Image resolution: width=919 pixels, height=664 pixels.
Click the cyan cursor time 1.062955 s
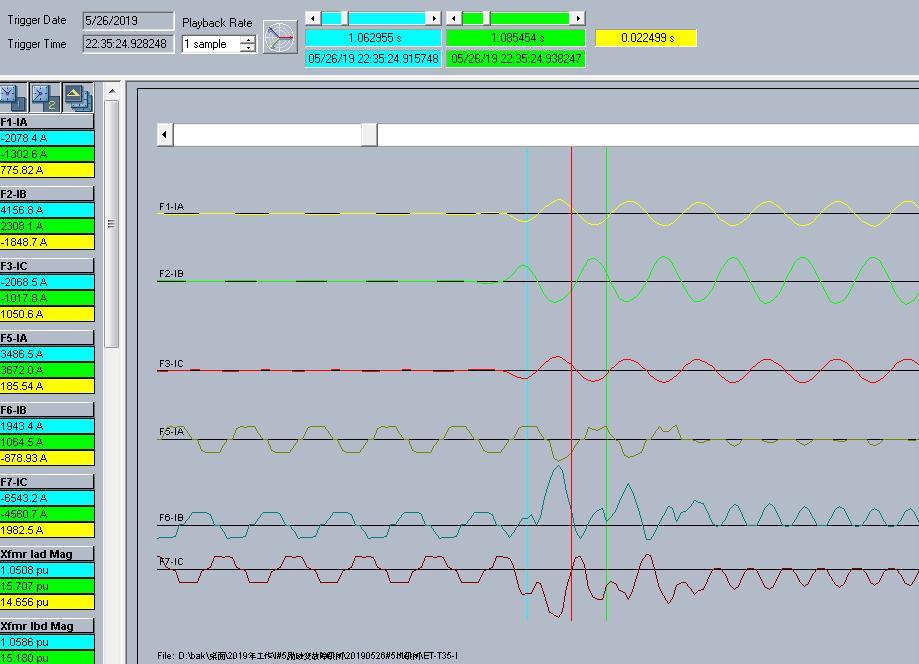click(x=373, y=38)
